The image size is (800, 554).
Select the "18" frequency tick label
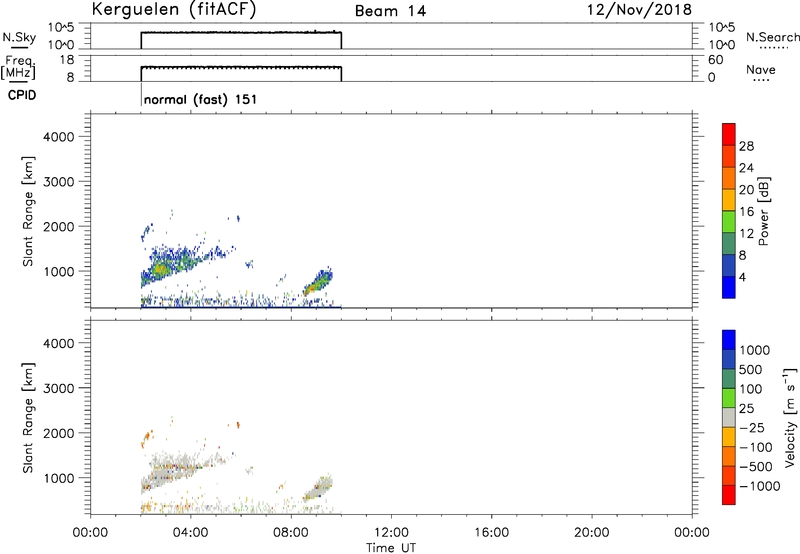coord(67,60)
